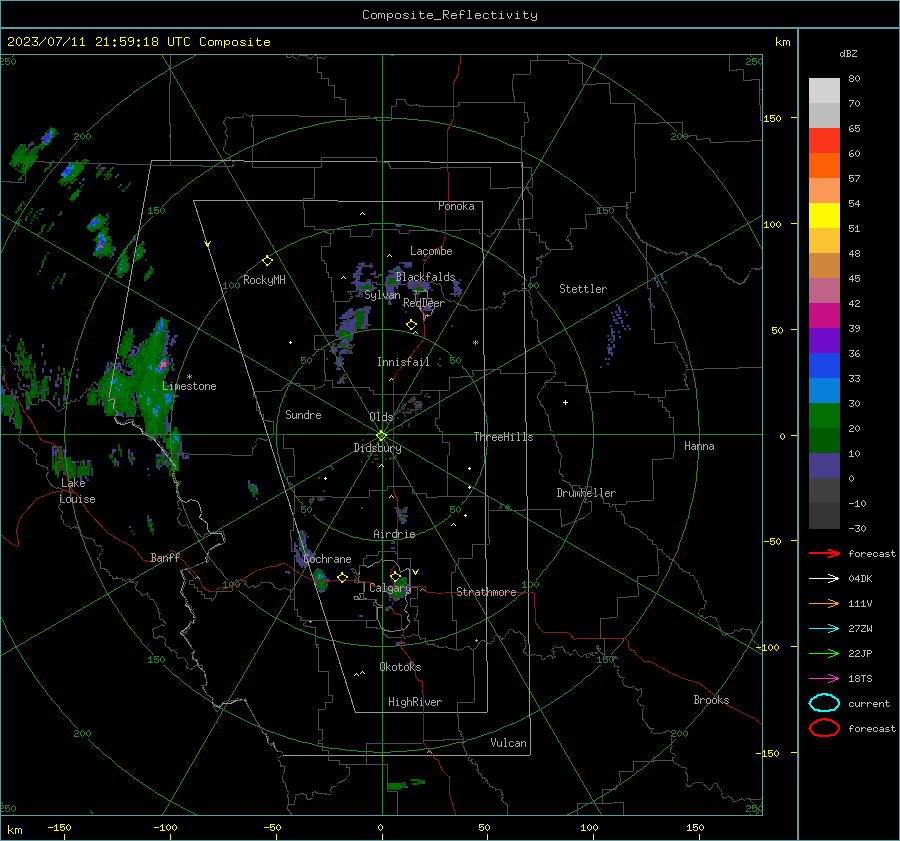Click the Strathmore city label

(486, 592)
